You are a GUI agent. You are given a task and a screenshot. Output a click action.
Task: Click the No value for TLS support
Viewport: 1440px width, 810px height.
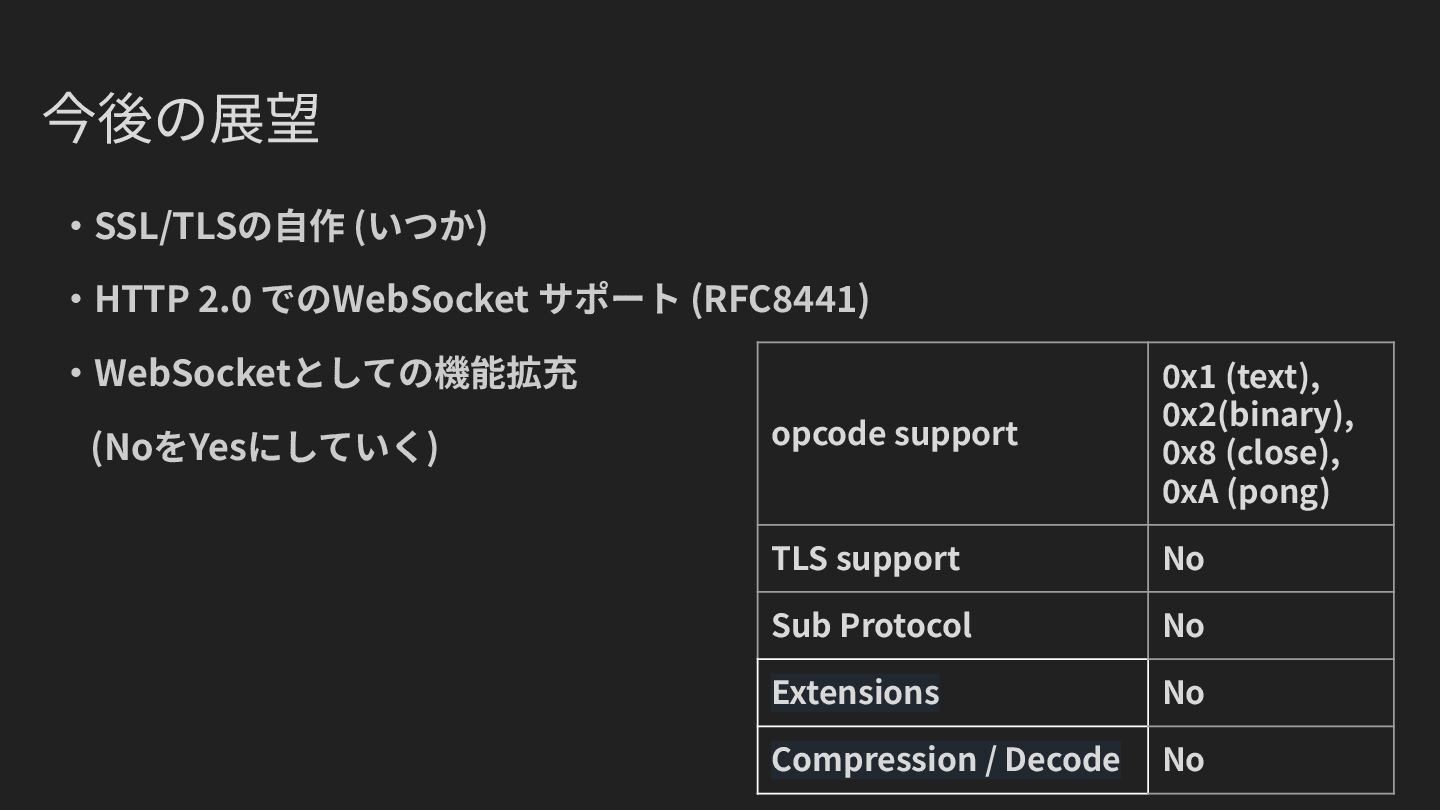(x=1183, y=558)
